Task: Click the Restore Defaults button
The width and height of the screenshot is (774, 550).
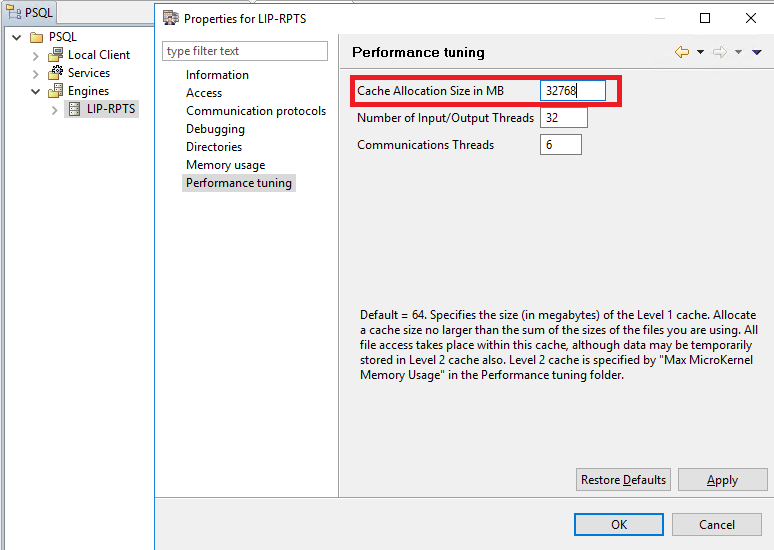Action: tap(623, 480)
